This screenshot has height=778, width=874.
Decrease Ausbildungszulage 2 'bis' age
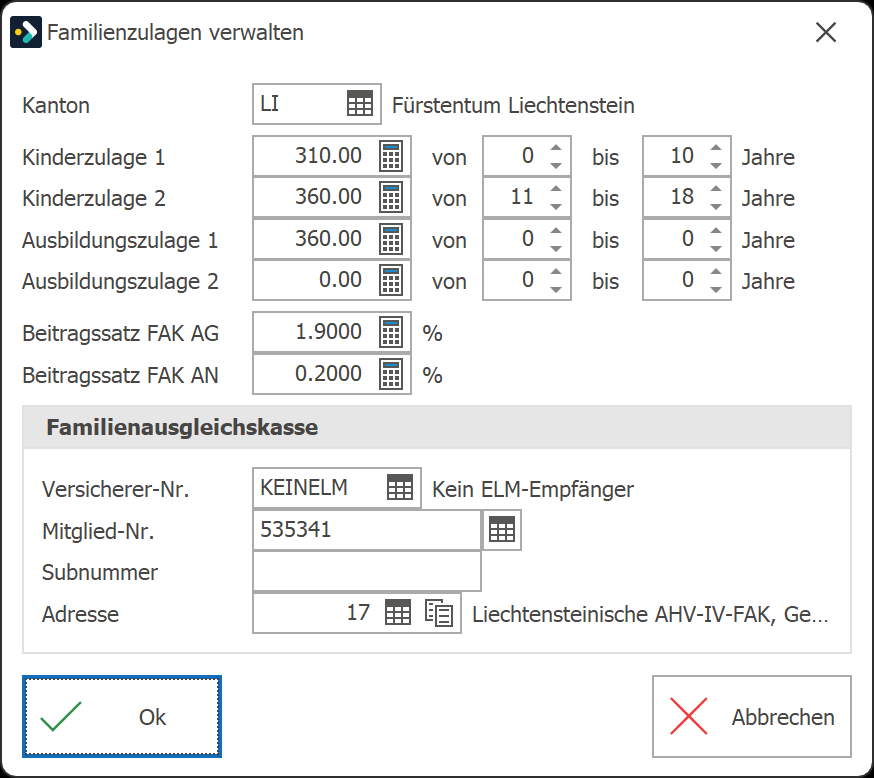716,290
